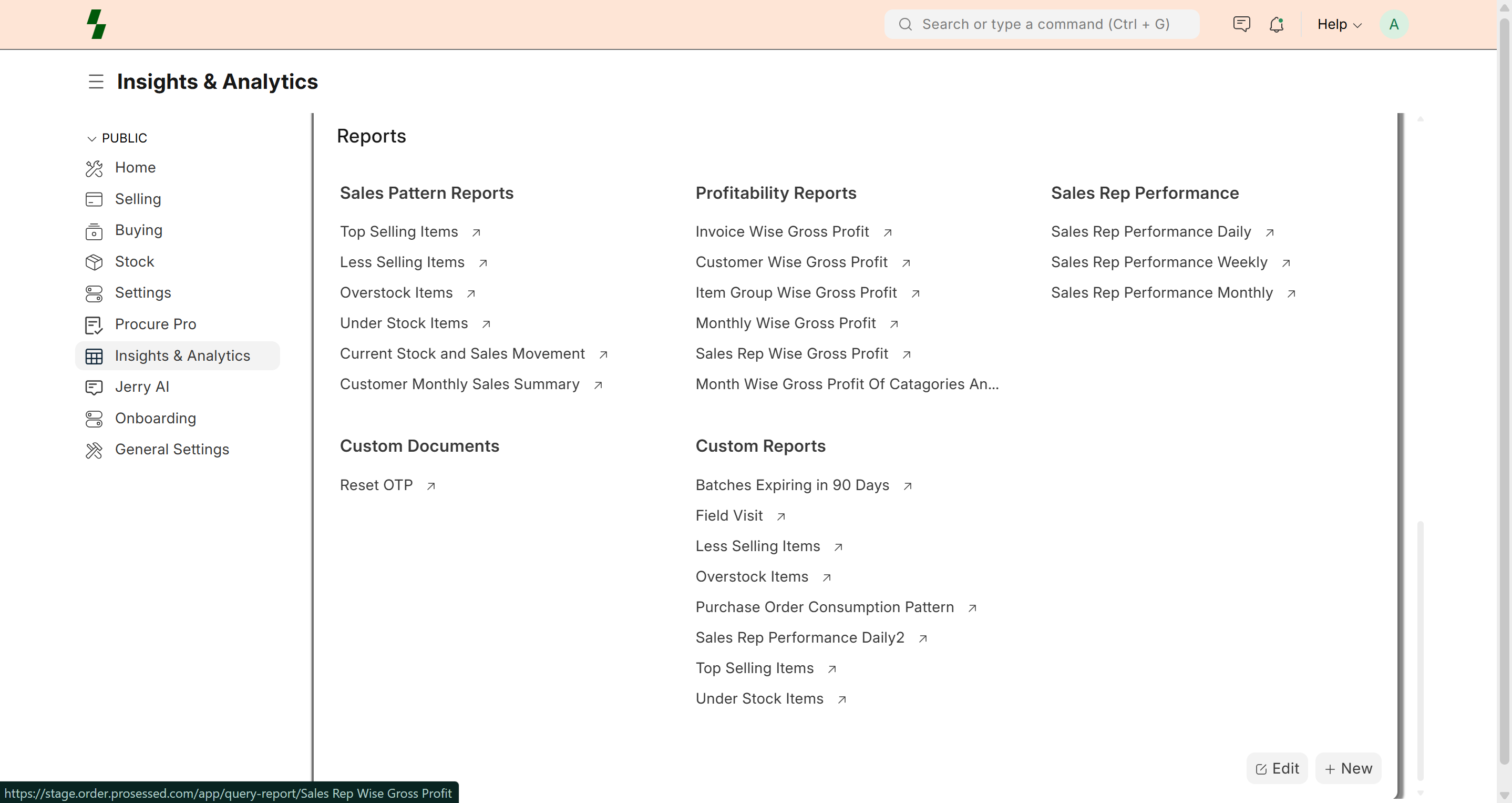Go to Onboarding in sidebar
The image size is (1512, 803).
(156, 418)
